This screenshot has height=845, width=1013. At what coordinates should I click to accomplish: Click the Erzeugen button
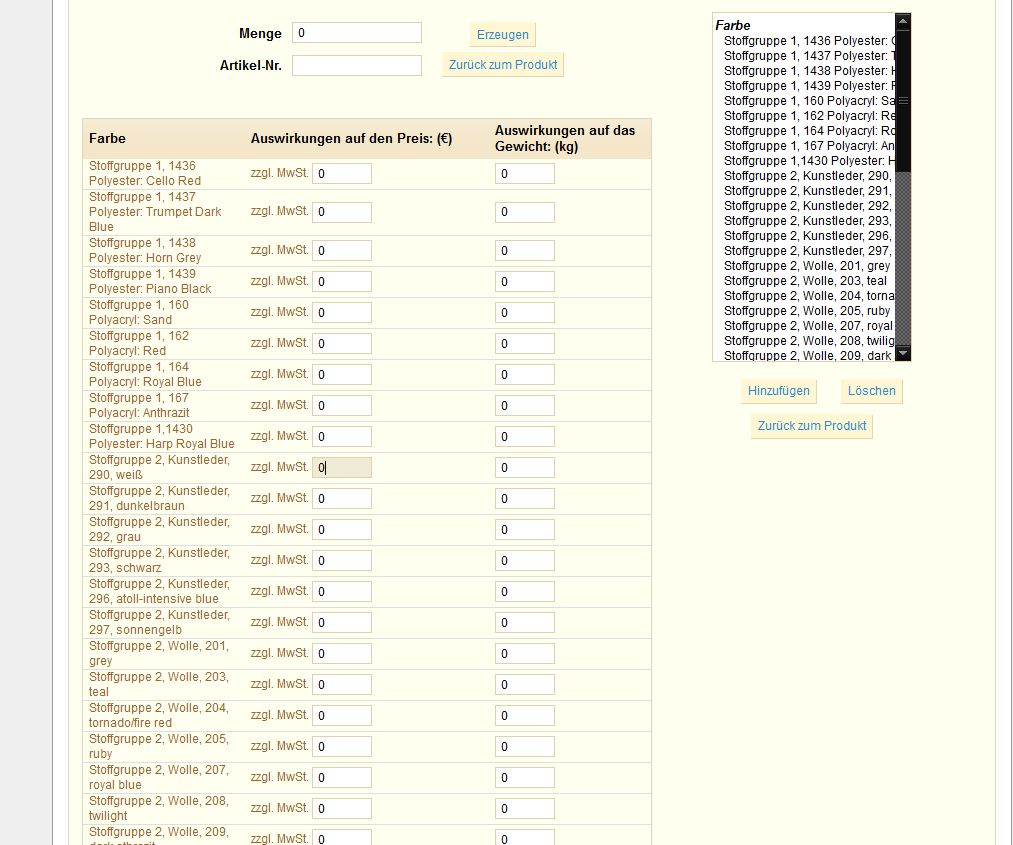tap(503, 35)
